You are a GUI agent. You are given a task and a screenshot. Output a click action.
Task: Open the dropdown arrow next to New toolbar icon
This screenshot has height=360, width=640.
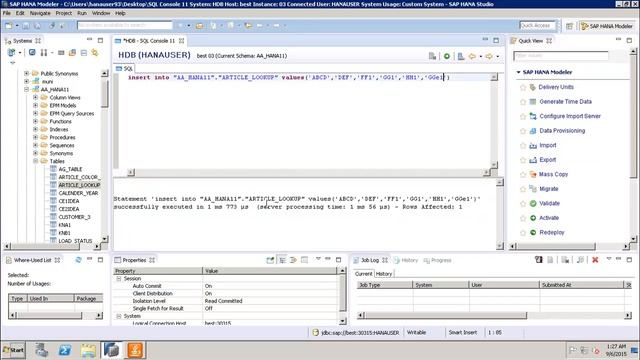(x=17, y=26)
